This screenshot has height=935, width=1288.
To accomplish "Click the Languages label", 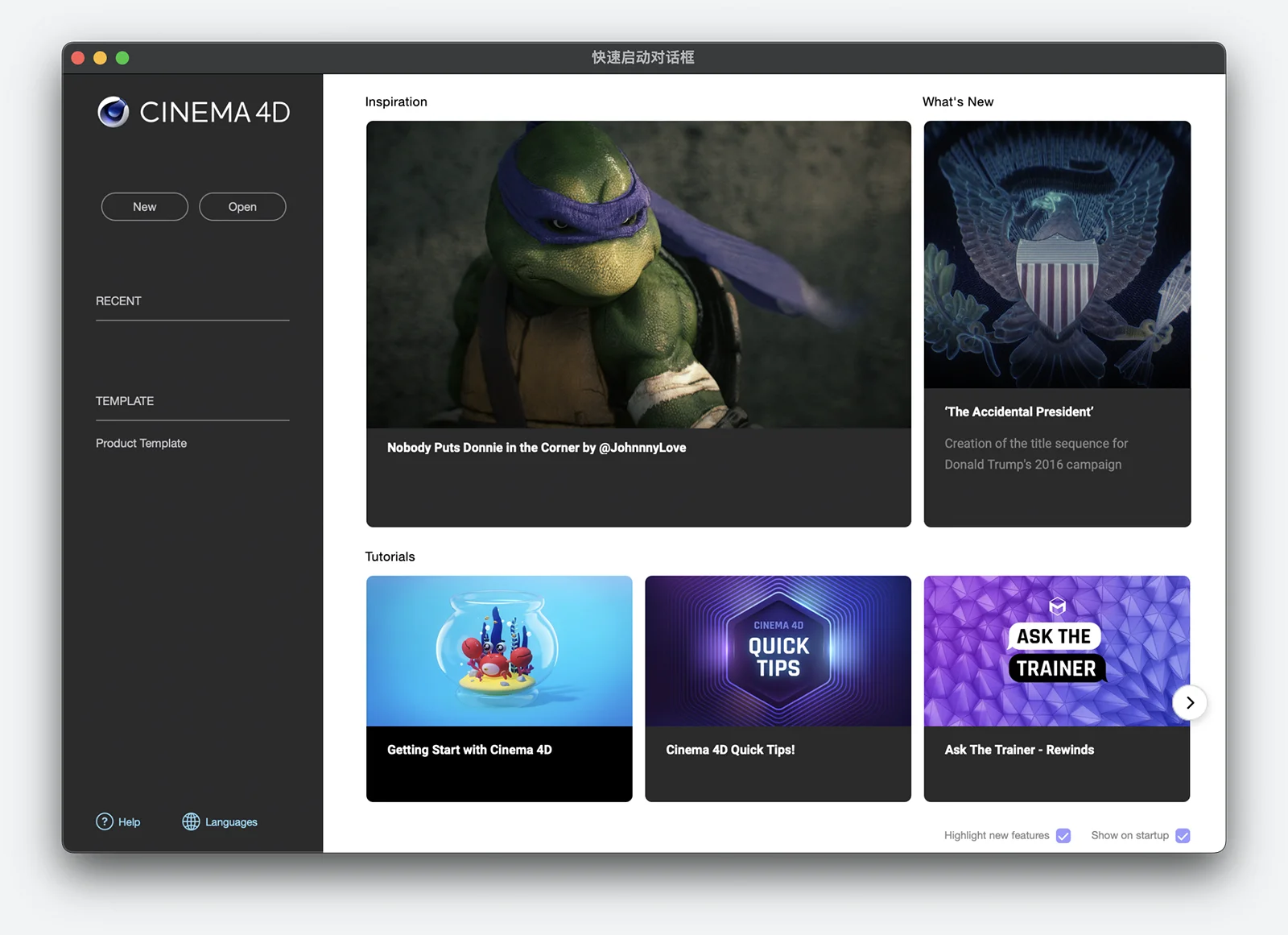I will click(231, 822).
